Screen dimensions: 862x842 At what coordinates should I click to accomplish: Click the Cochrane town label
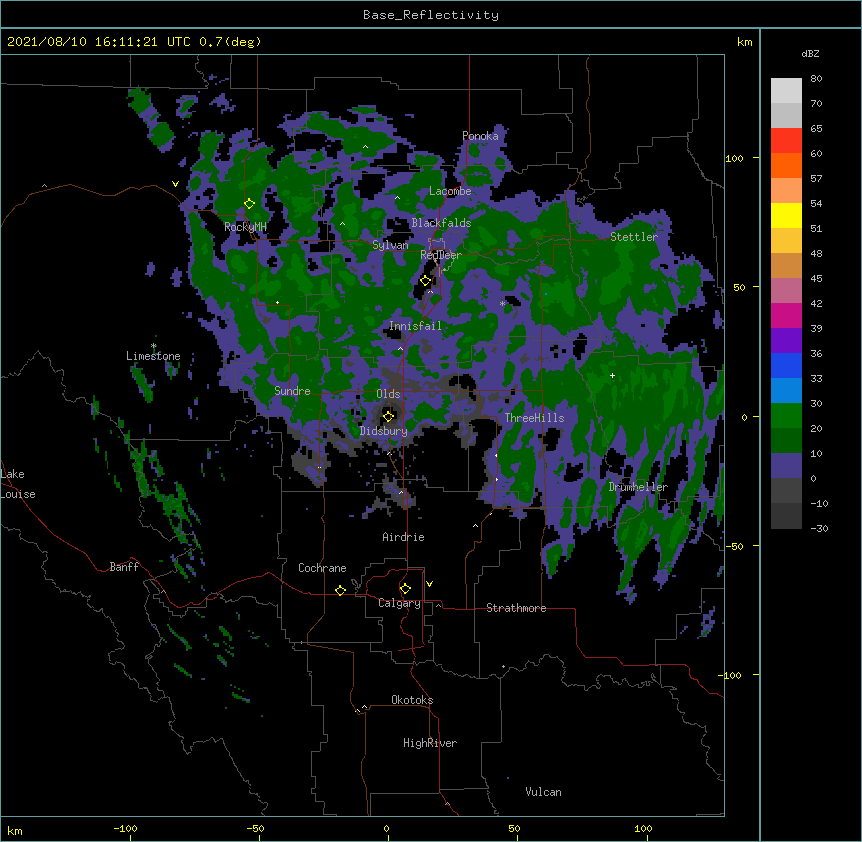click(x=322, y=568)
